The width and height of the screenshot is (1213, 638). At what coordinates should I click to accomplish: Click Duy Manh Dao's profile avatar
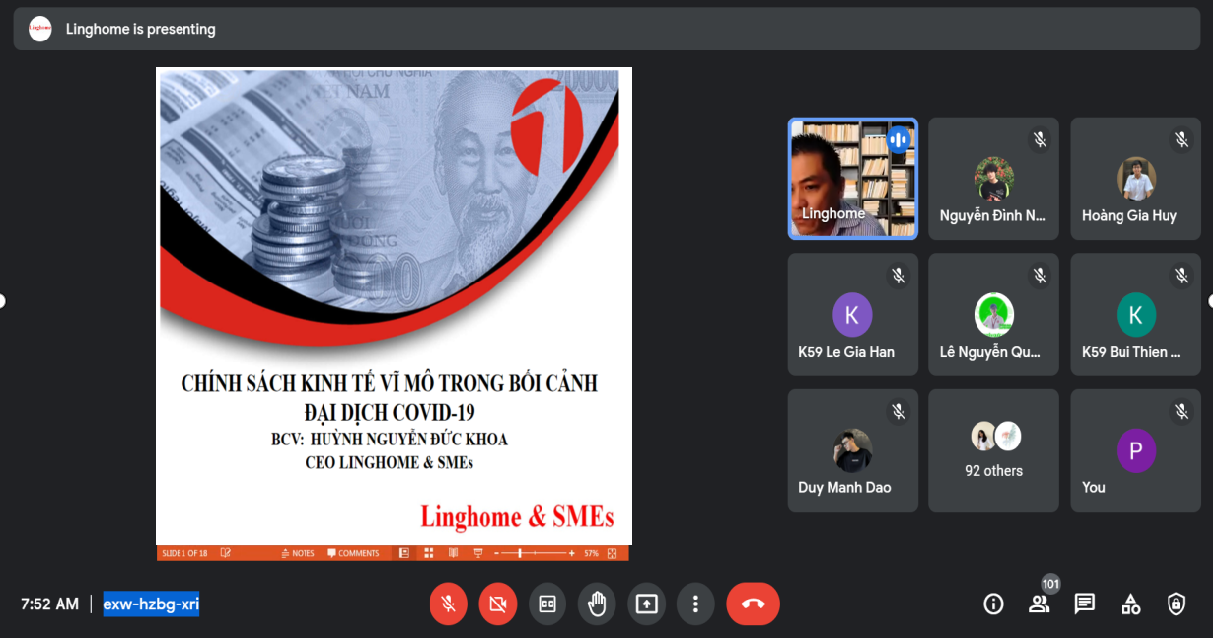click(x=852, y=450)
